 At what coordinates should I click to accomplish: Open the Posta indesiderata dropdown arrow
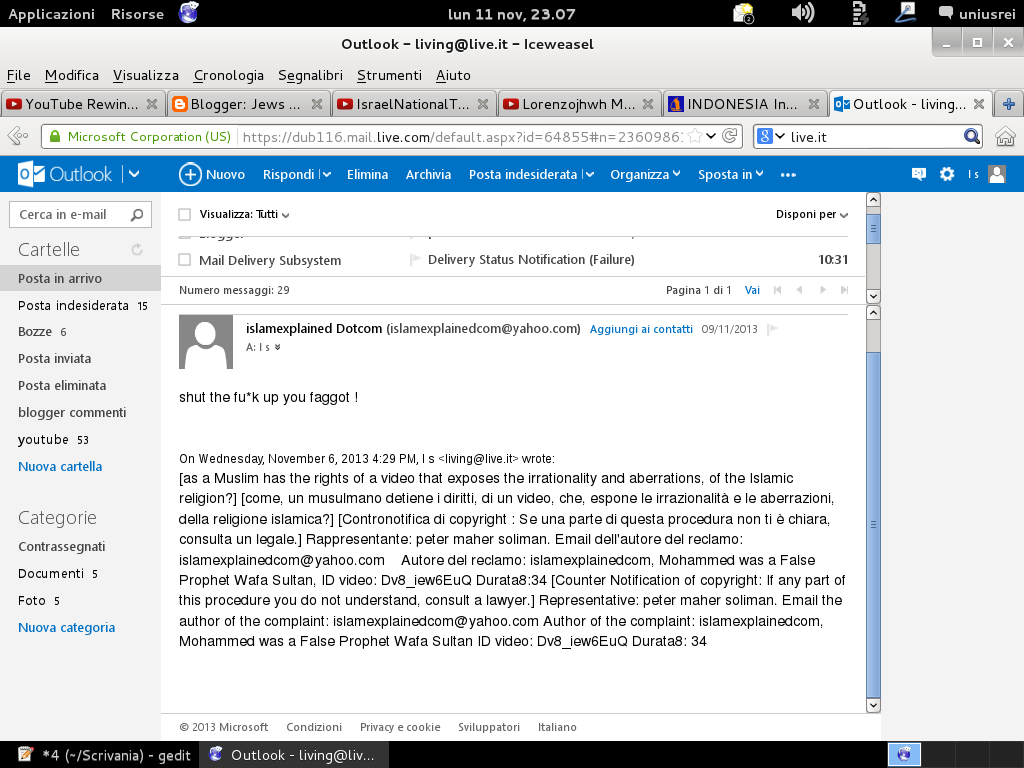[x=590, y=174]
